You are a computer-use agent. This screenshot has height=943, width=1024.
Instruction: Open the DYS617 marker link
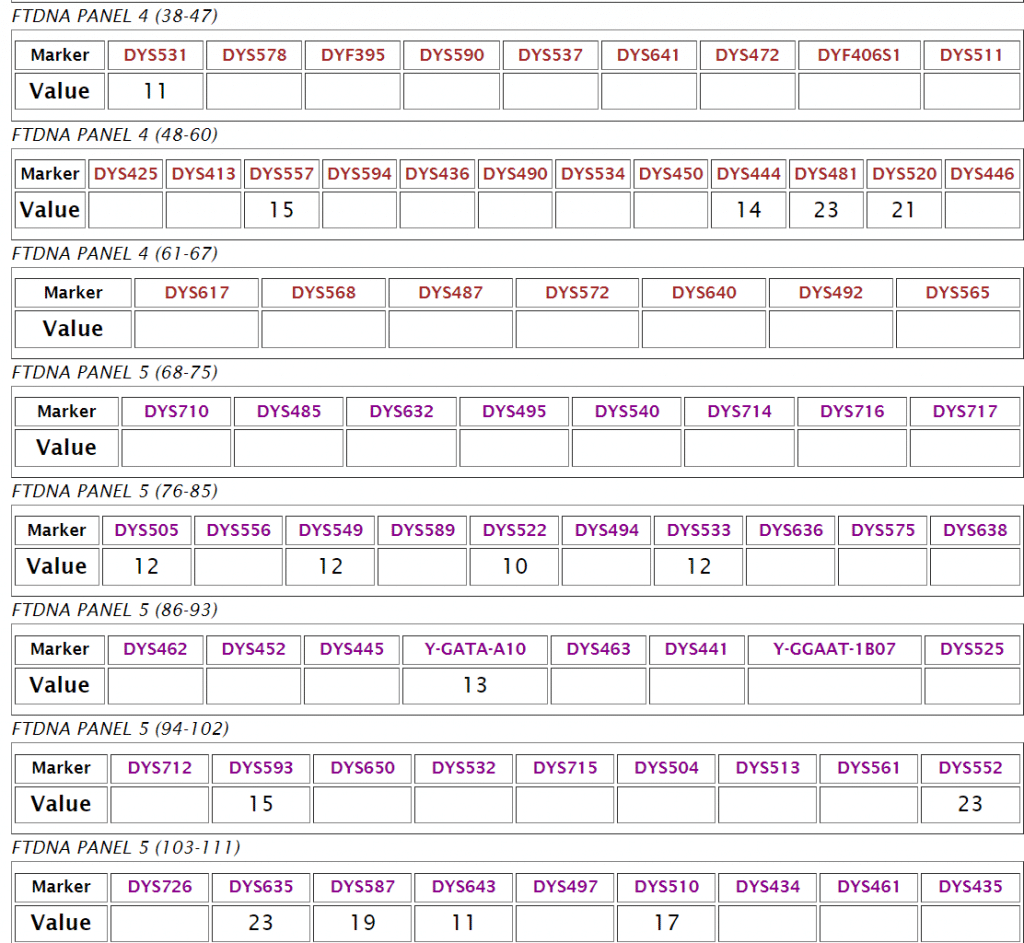click(197, 293)
